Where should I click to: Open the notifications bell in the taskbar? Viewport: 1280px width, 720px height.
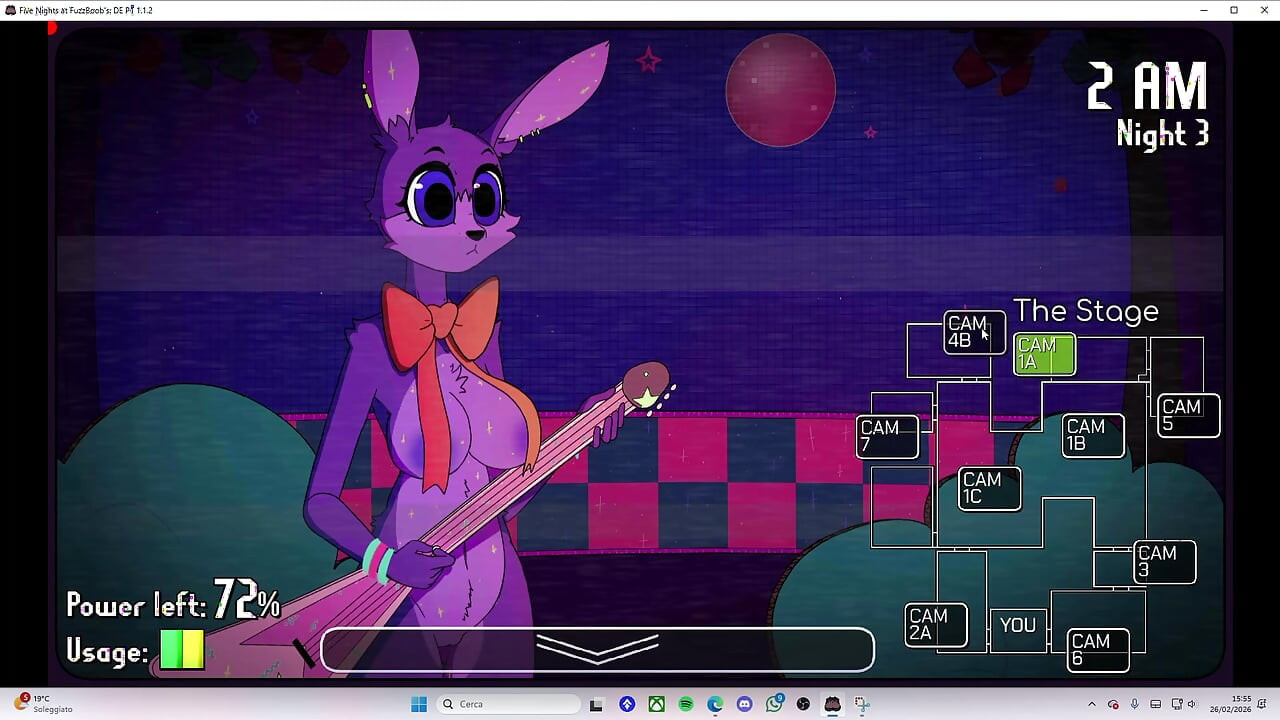click(1262, 704)
